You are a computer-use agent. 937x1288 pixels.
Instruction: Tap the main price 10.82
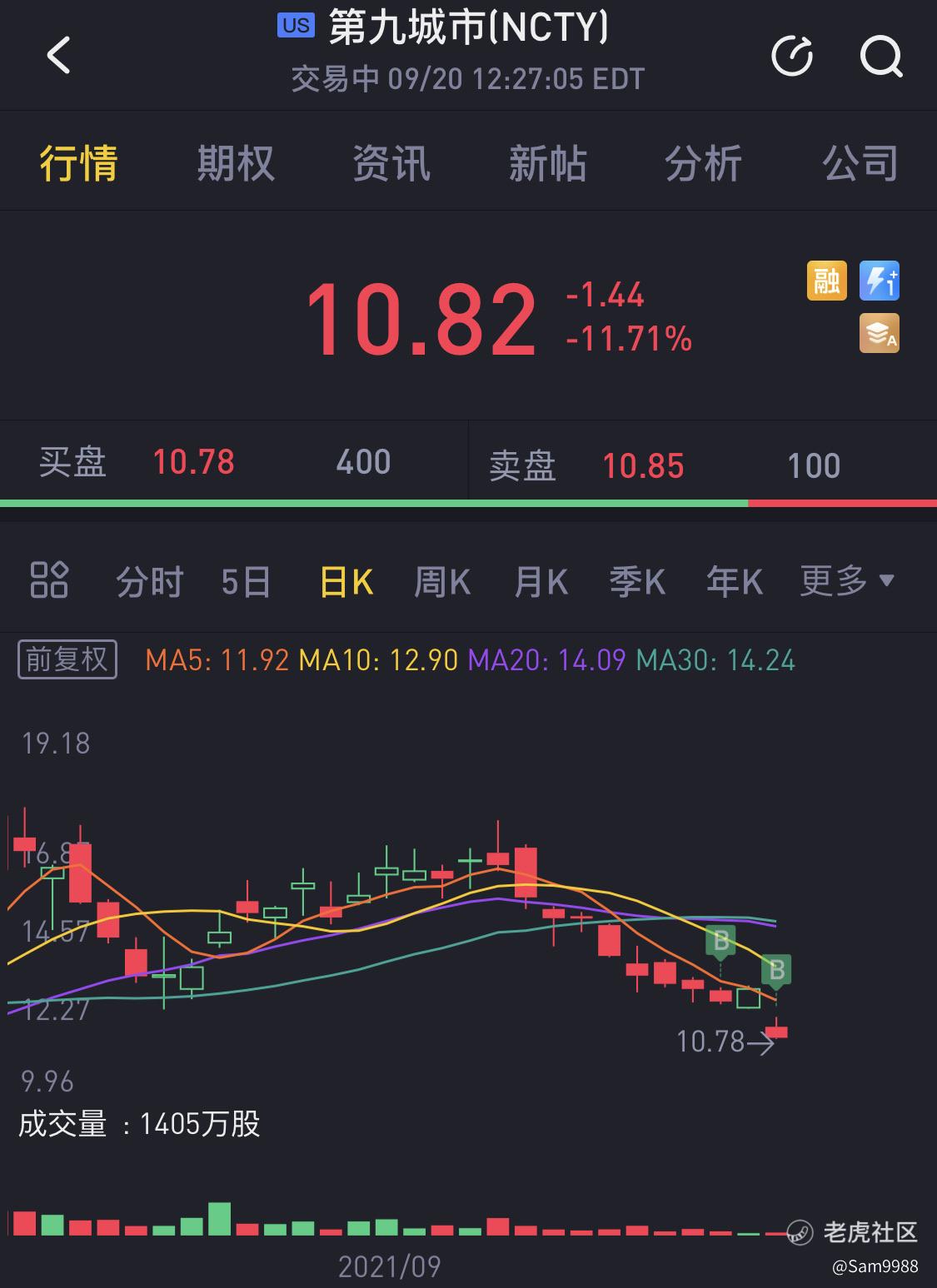tap(421, 320)
